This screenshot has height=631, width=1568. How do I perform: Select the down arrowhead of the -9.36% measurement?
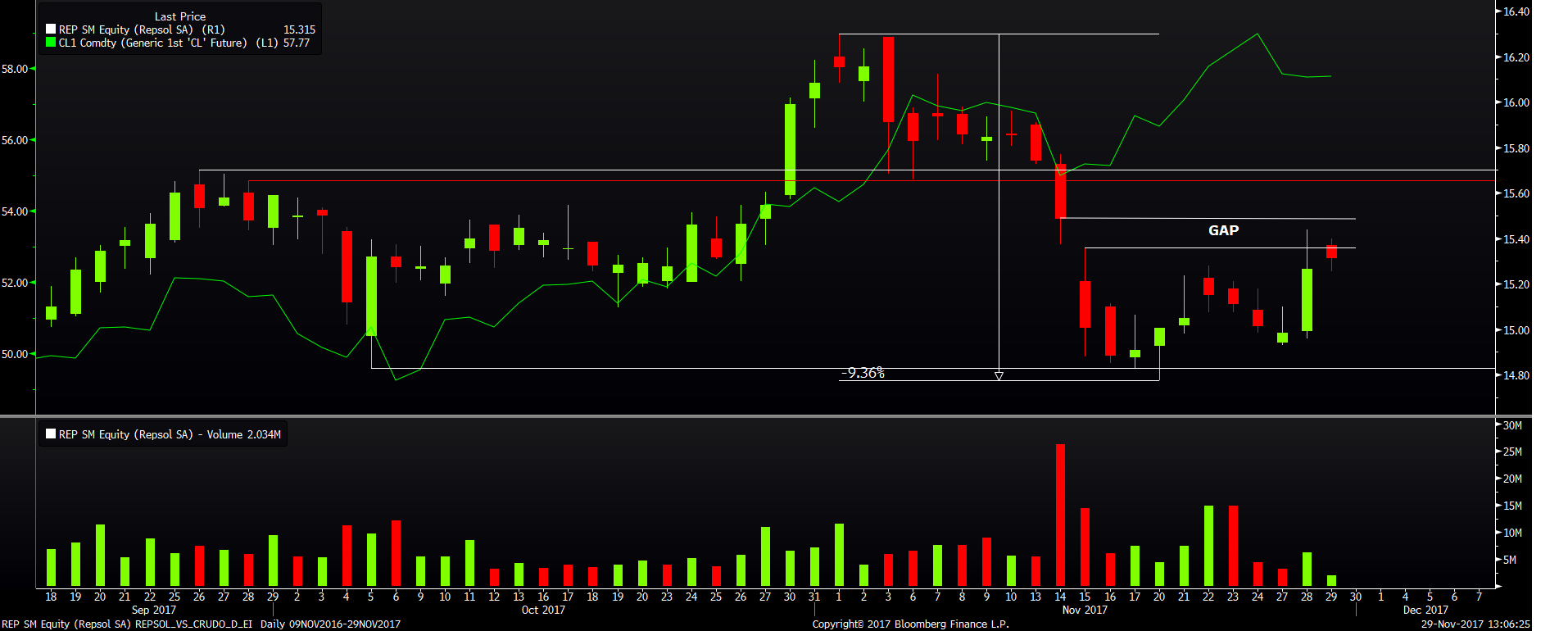coord(999,376)
